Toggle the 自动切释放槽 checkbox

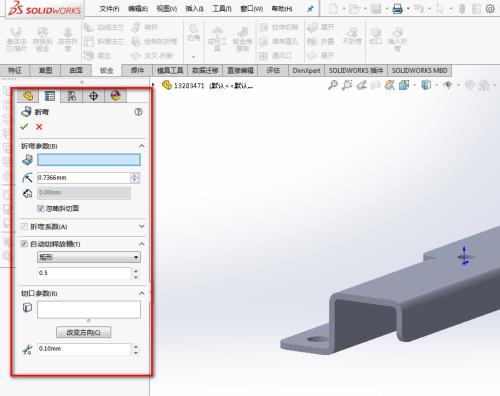click(24, 244)
